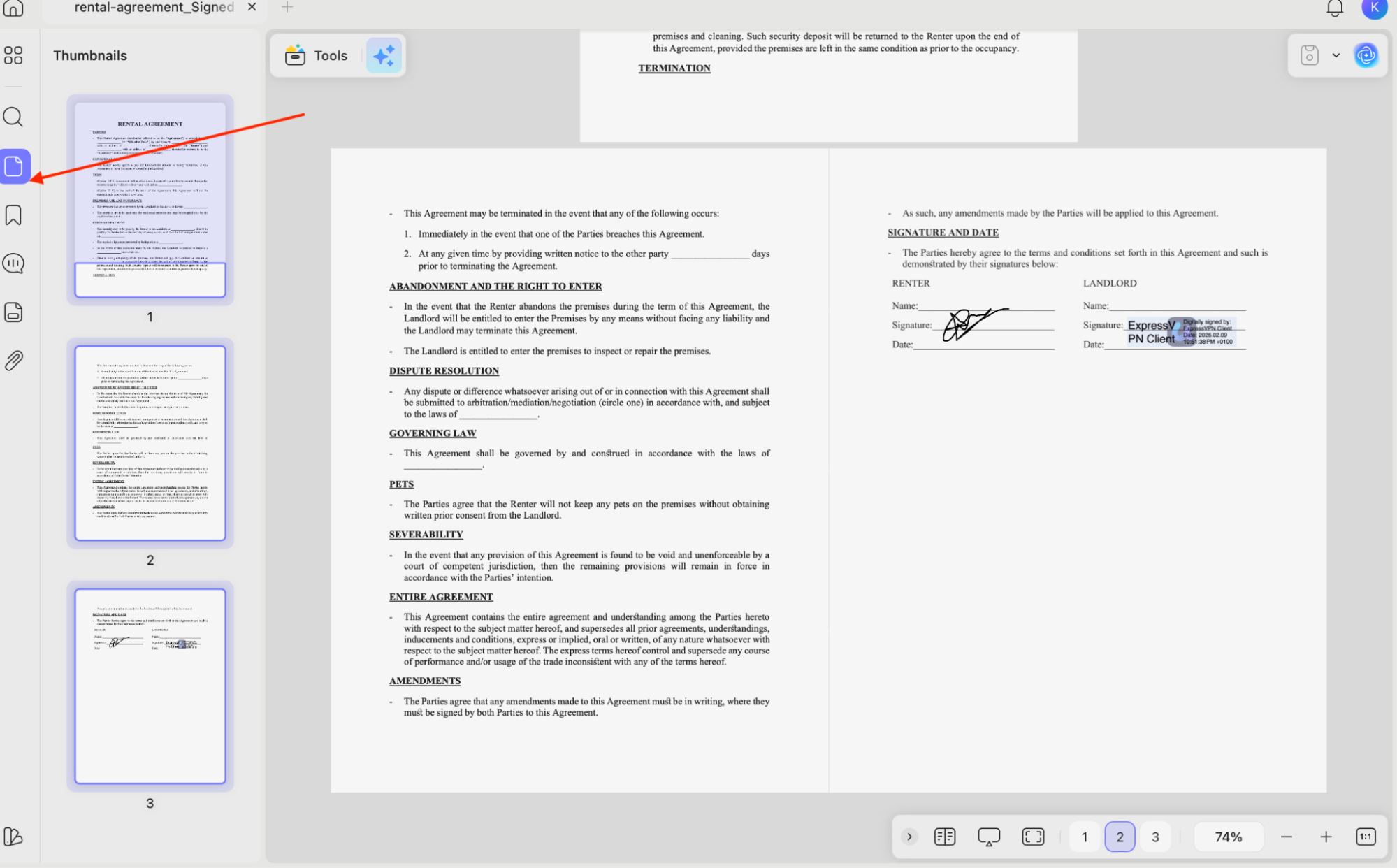Screen dimensions: 1397x868
Task: Click the "RENTER" label
Action: pos(911,283)
